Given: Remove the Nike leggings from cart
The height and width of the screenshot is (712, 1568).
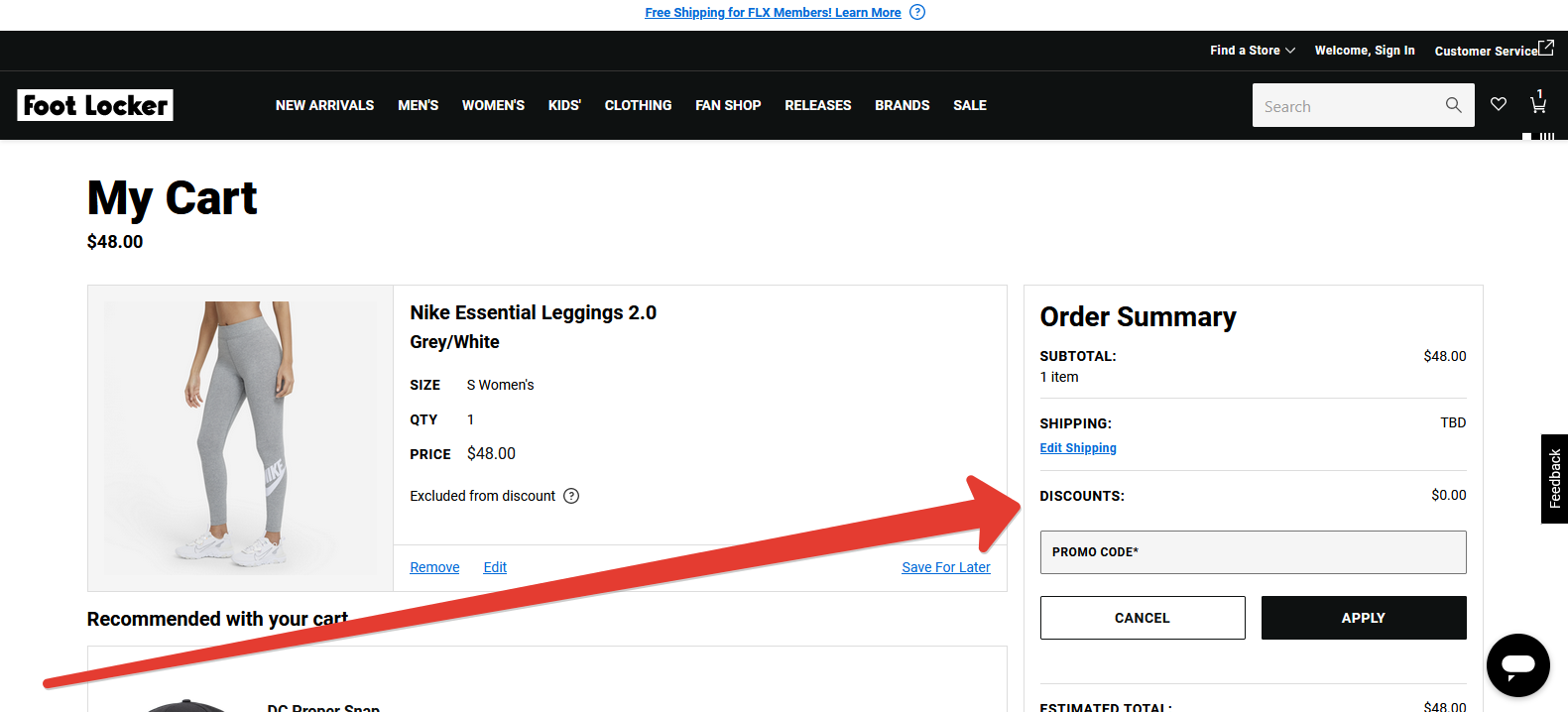Looking at the screenshot, I should pos(434,567).
